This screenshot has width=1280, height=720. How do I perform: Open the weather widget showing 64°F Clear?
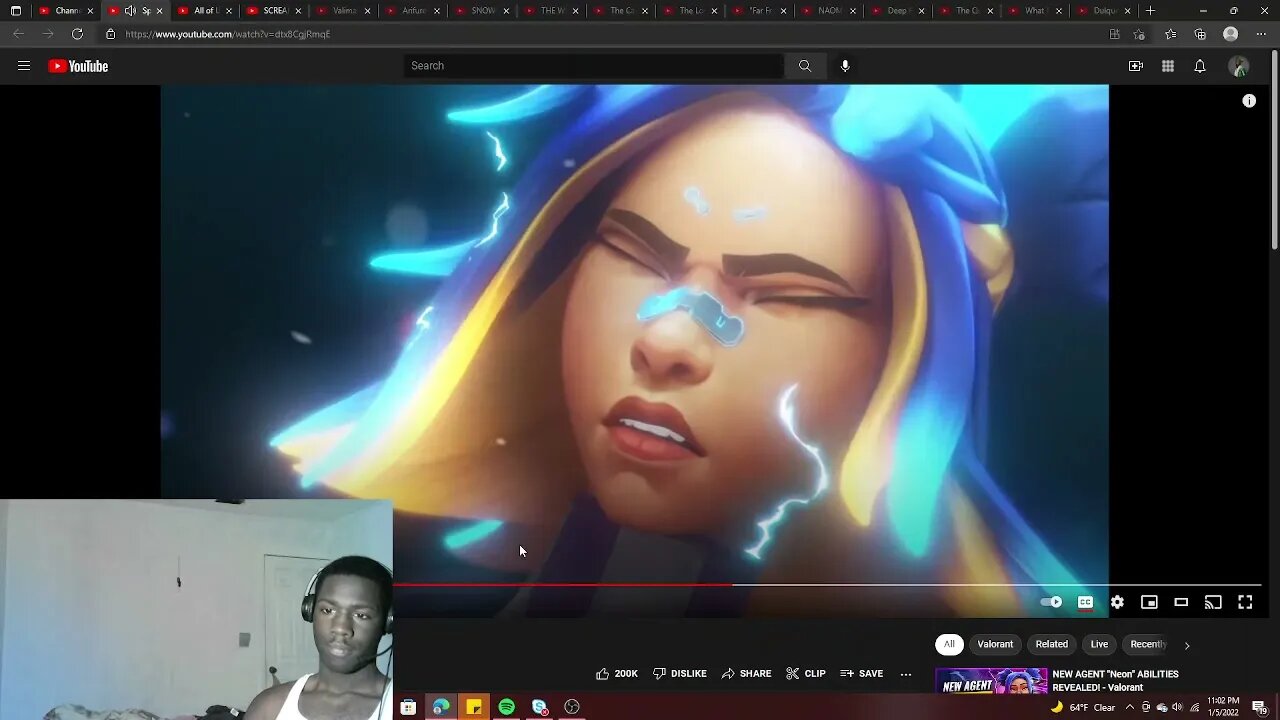1083,707
